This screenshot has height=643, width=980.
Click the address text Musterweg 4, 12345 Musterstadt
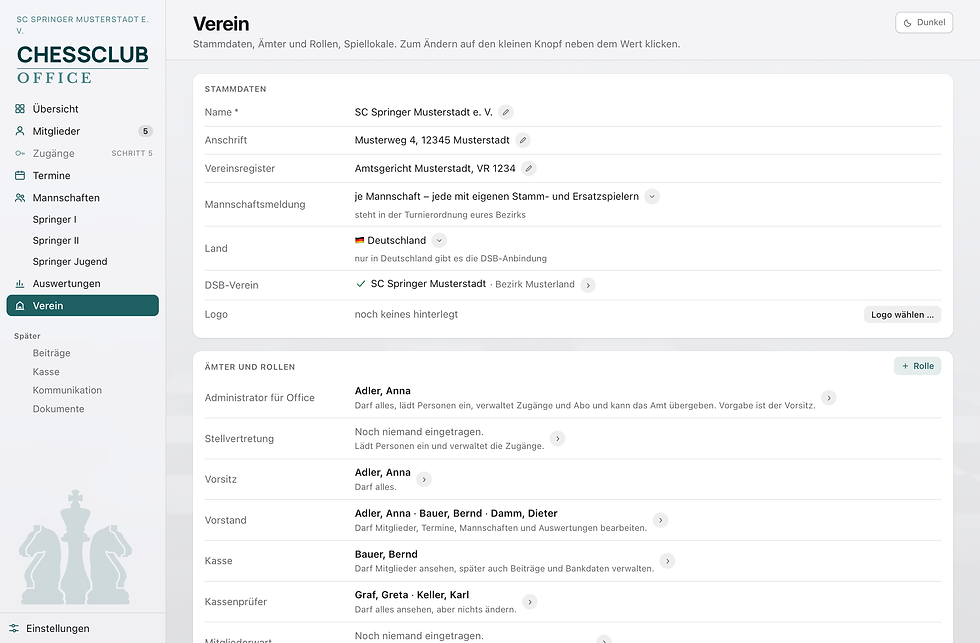pyautogui.click(x=432, y=141)
